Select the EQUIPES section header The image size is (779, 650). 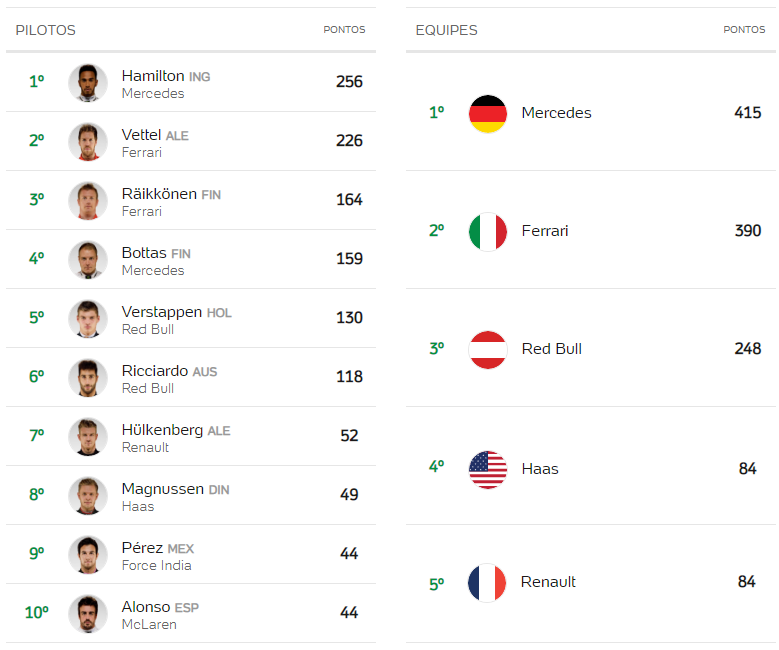[446, 30]
